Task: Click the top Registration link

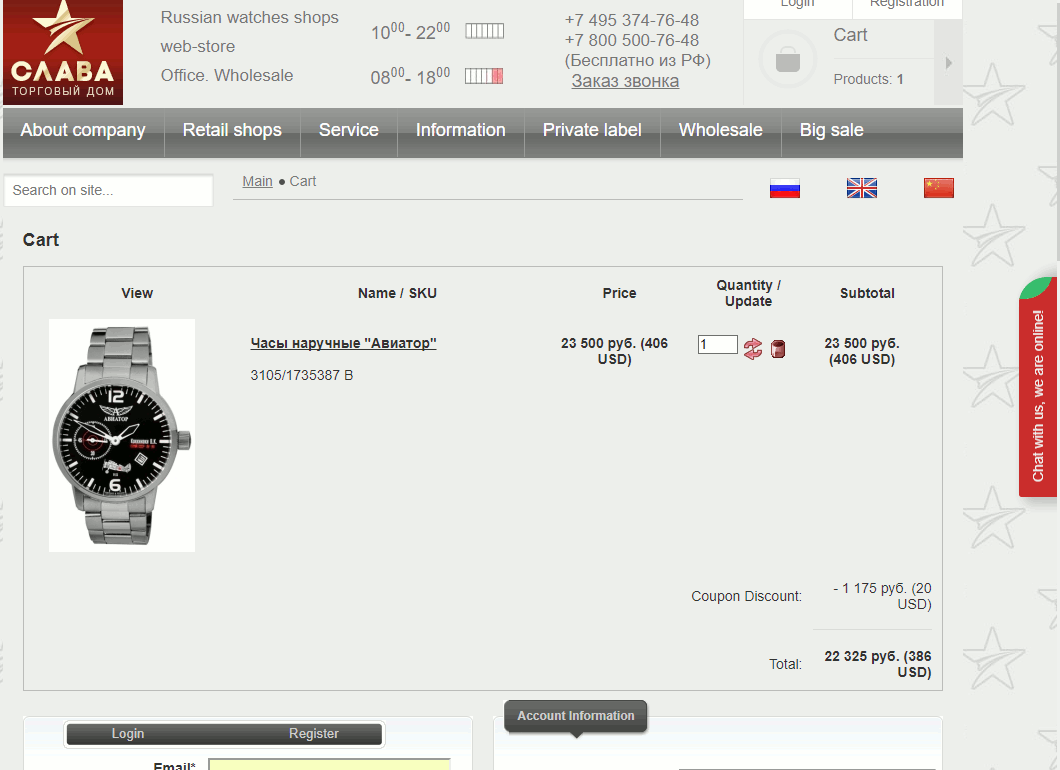Action: point(907,5)
